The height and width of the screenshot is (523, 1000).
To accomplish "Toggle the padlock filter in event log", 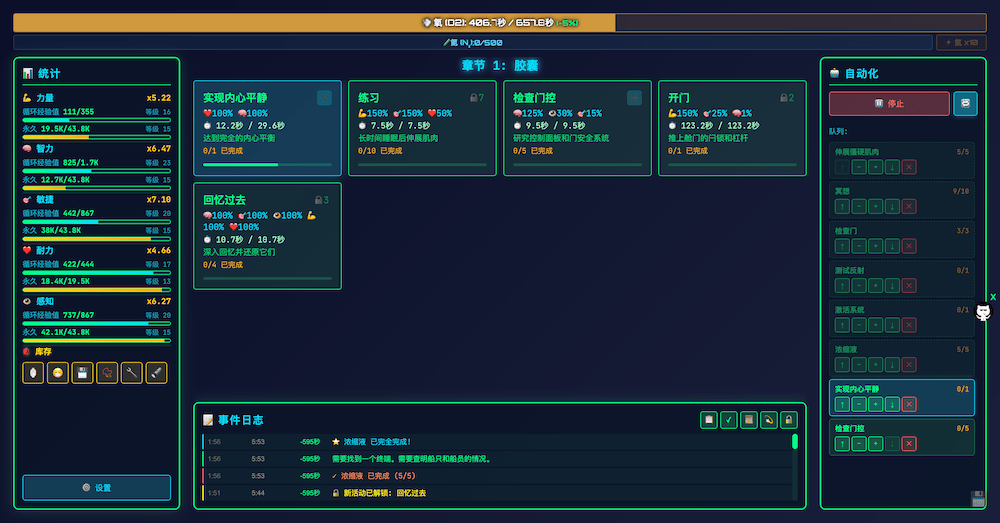I will (x=789, y=420).
